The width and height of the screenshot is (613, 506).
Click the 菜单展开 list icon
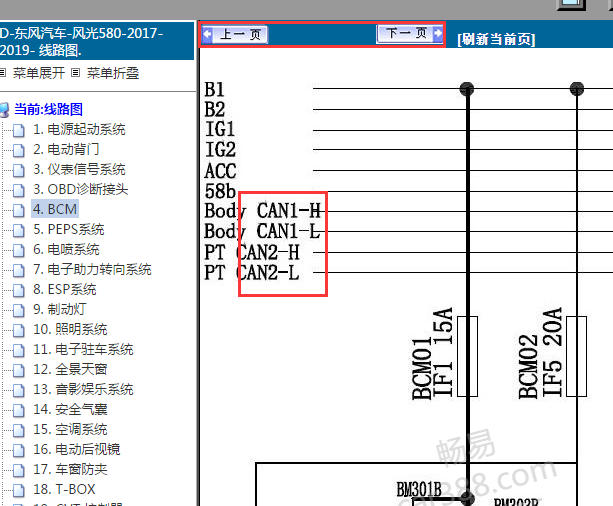click(x=3, y=73)
